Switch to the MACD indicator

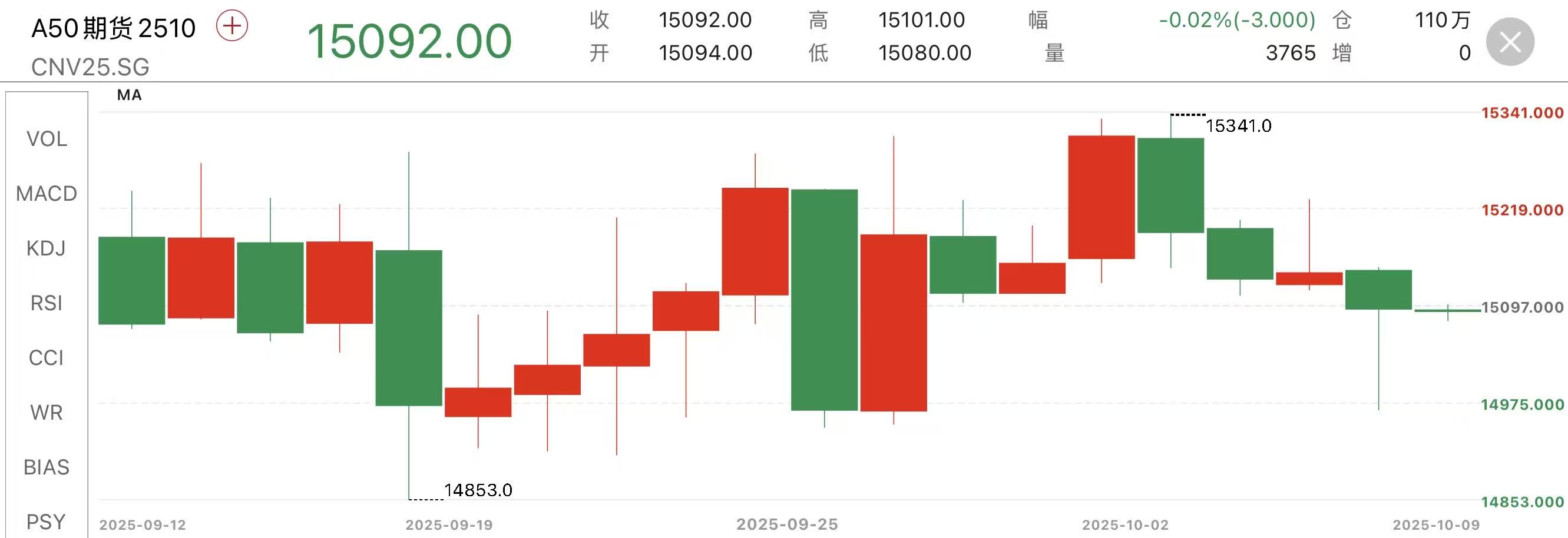coord(47,194)
